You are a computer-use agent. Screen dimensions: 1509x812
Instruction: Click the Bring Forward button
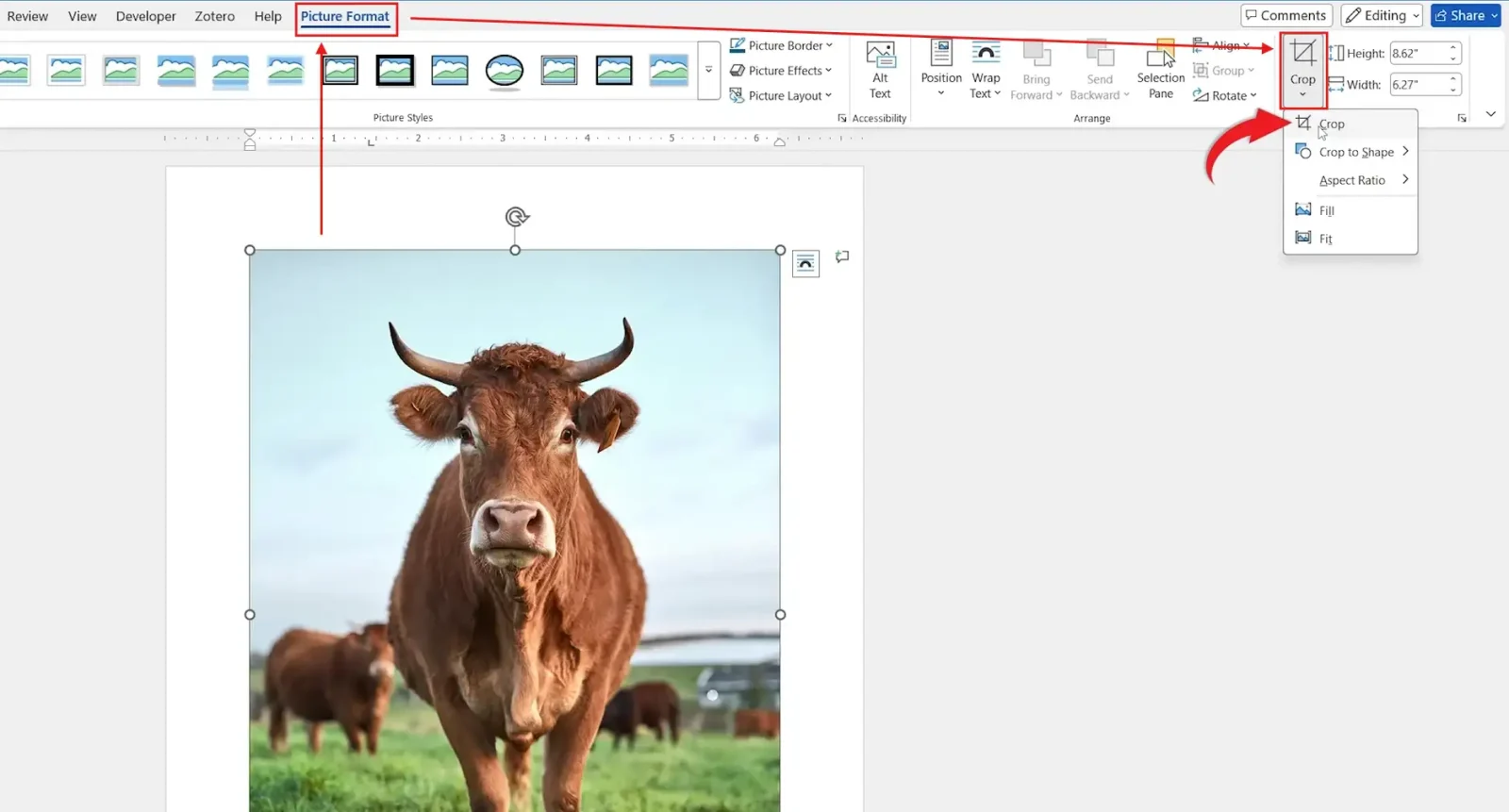pos(1036,69)
